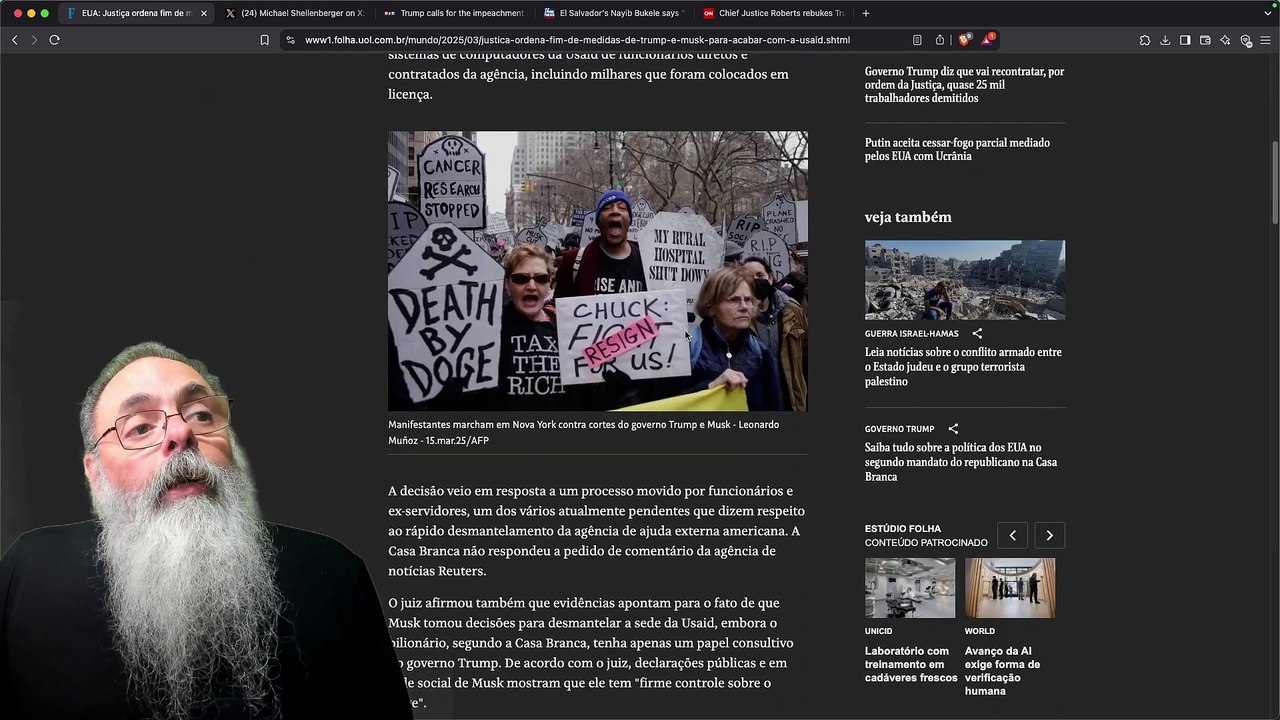
Task: Show previous Estúdio Folha sponsored item
Action: click(1012, 535)
